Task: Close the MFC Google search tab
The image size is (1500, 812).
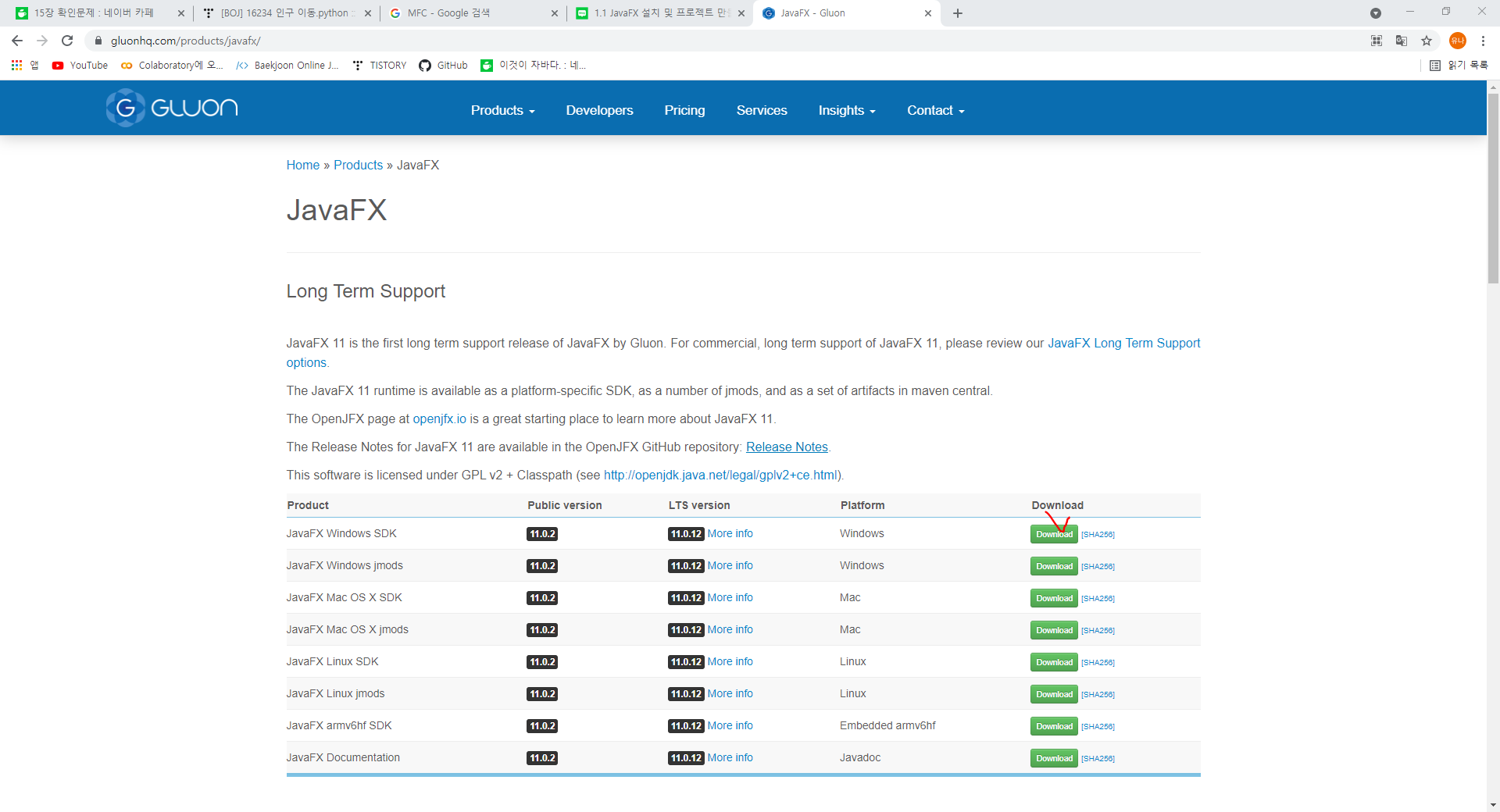Action: (x=555, y=13)
